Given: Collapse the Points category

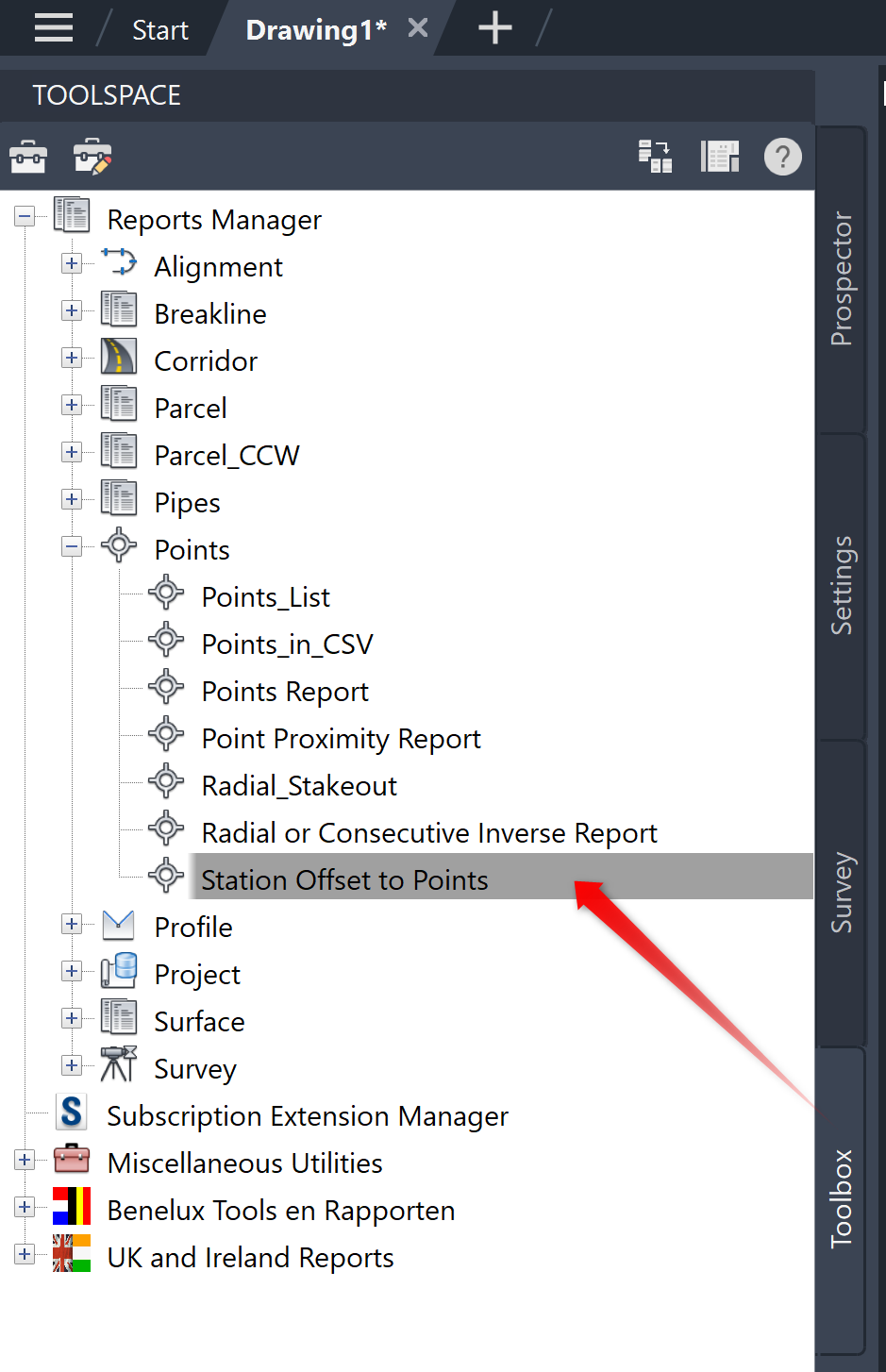Looking at the screenshot, I should pyautogui.click(x=72, y=545).
